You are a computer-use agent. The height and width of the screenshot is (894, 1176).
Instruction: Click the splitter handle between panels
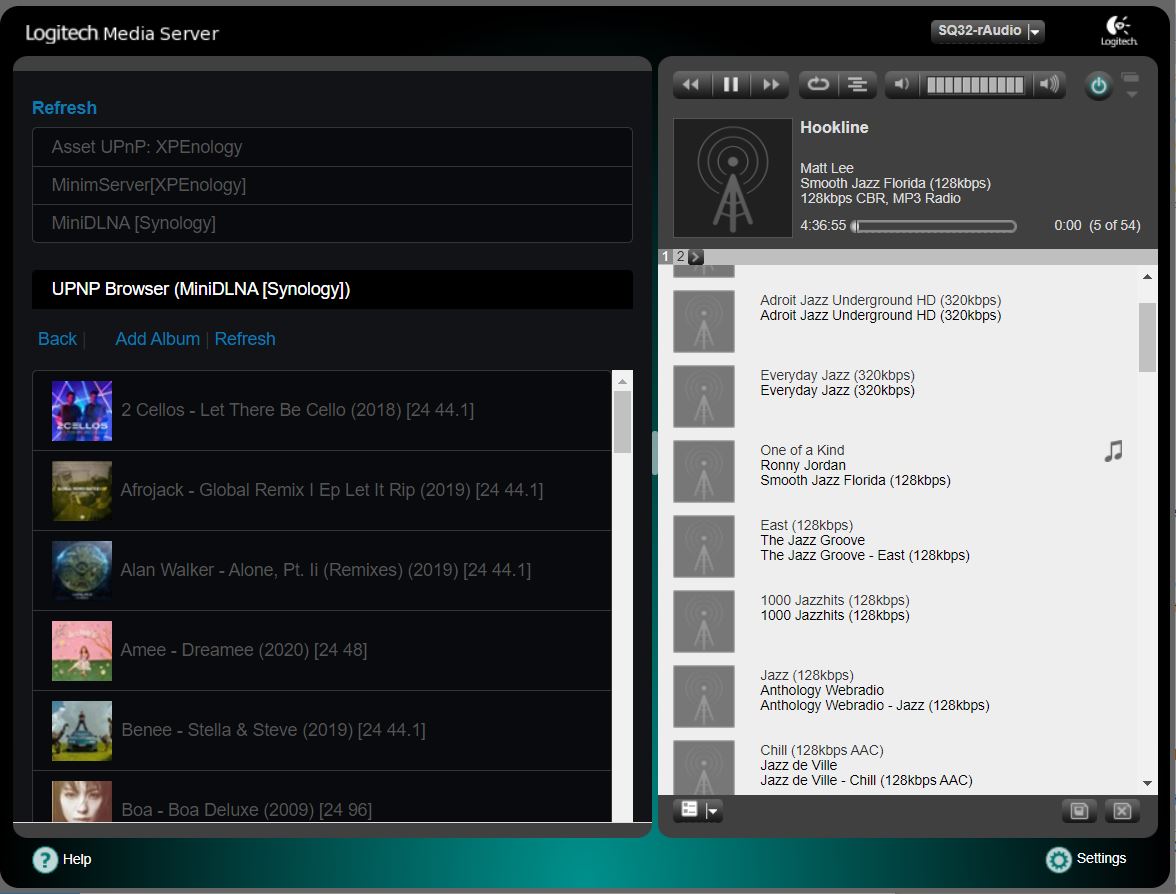(655, 453)
